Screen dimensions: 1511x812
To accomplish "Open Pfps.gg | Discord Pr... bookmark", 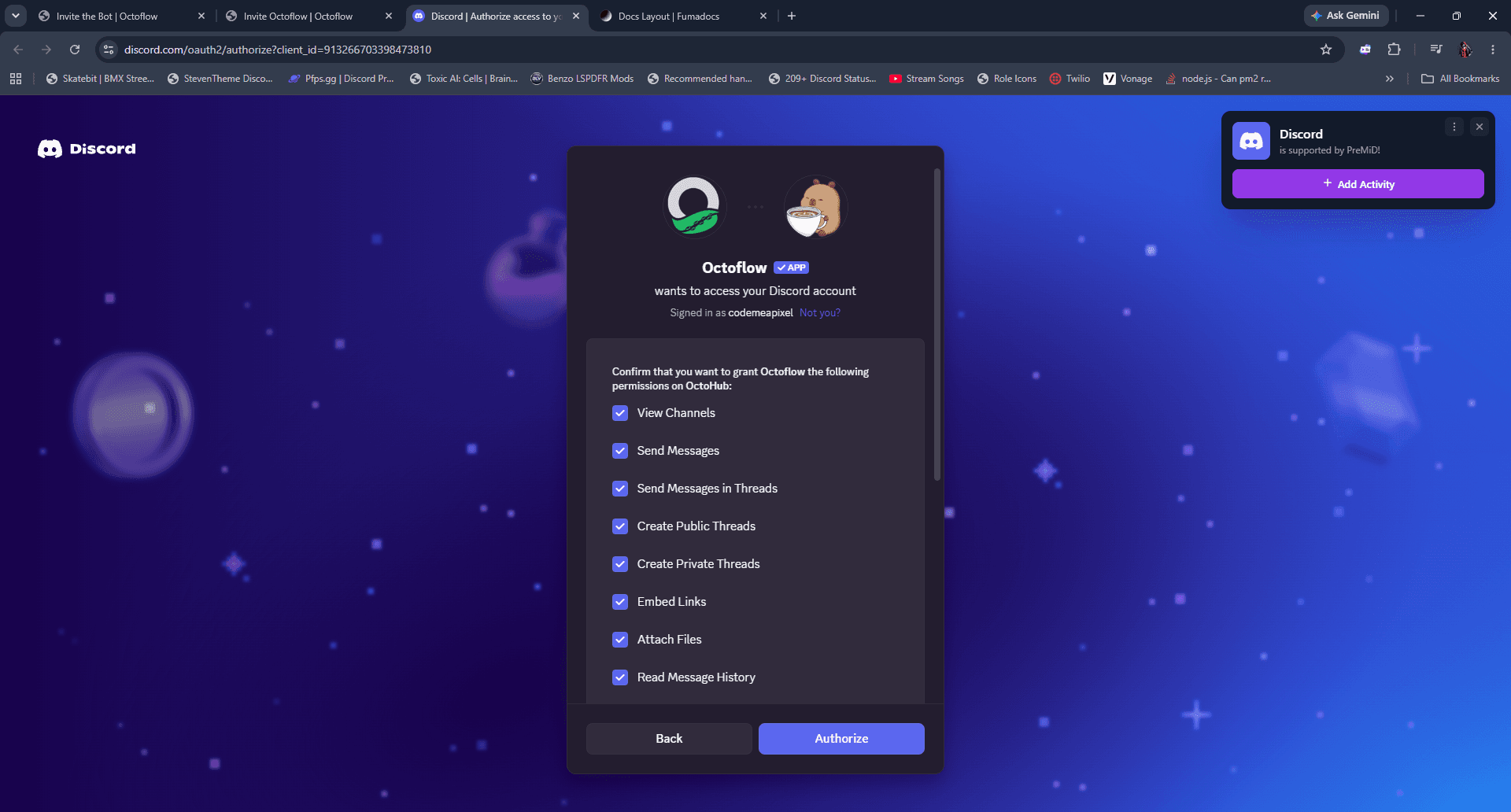I will (x=341, y=79).
